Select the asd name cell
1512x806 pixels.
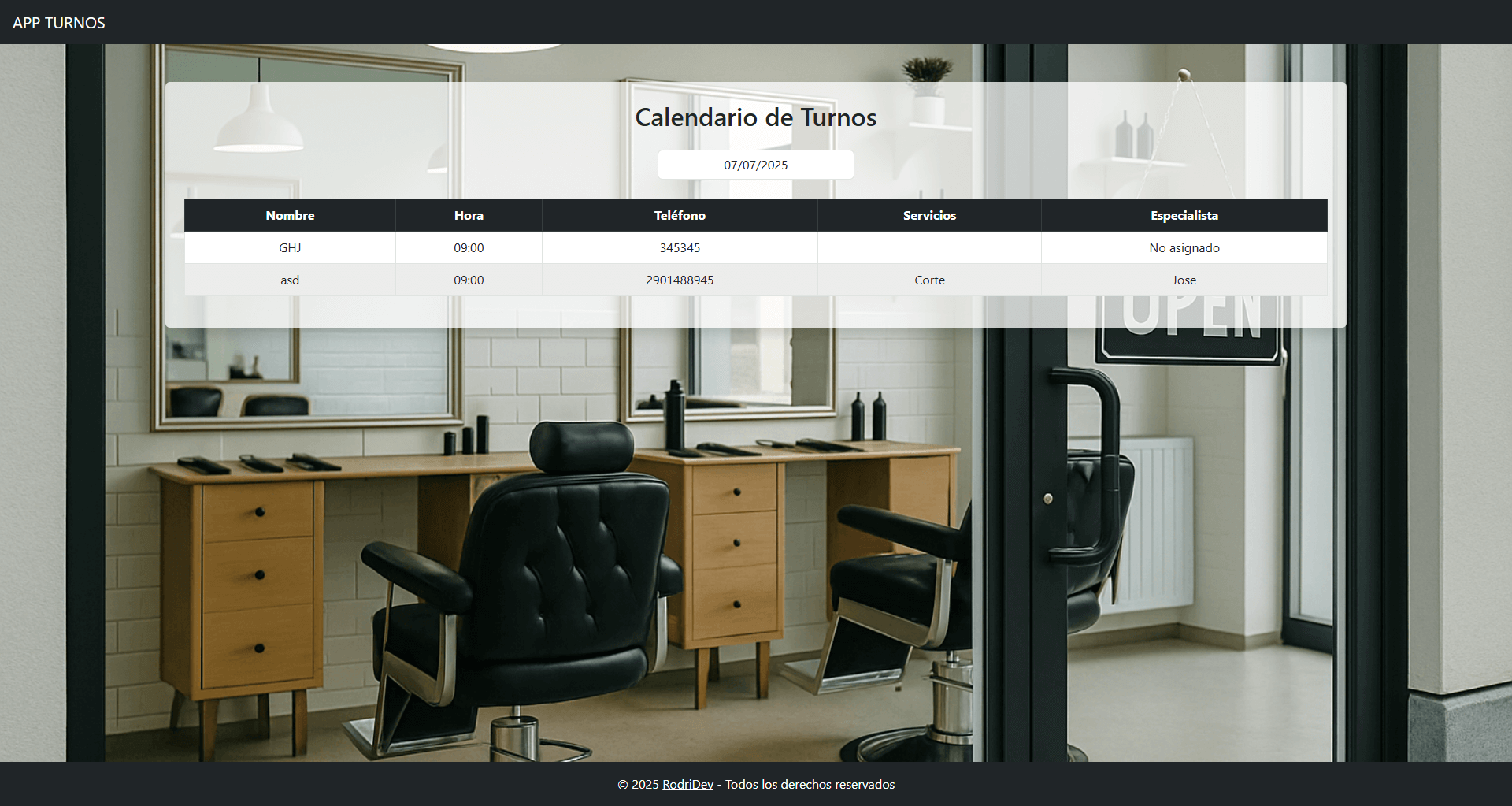tap(290, 280)
